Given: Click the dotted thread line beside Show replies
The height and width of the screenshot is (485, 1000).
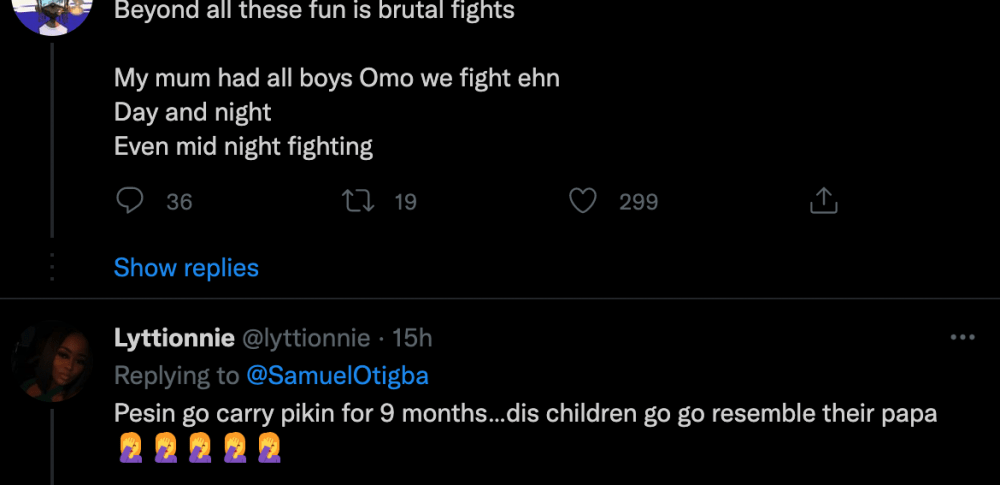Looking at the screenshot, I should click(52, 268).
